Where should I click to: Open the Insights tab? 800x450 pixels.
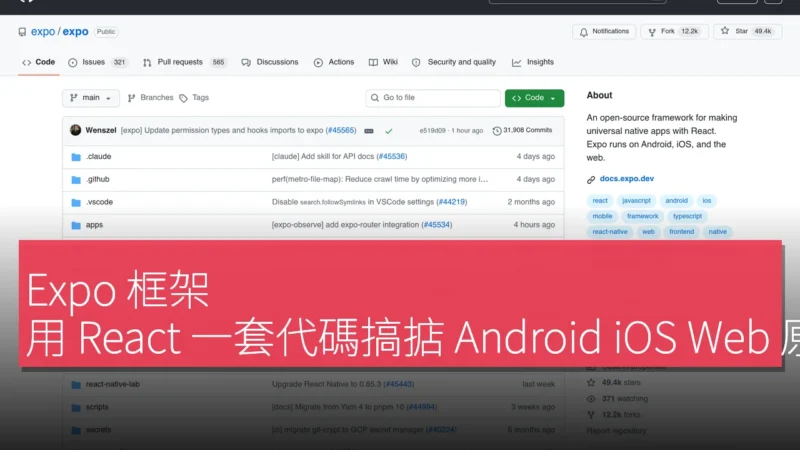(x=533, y=62)
